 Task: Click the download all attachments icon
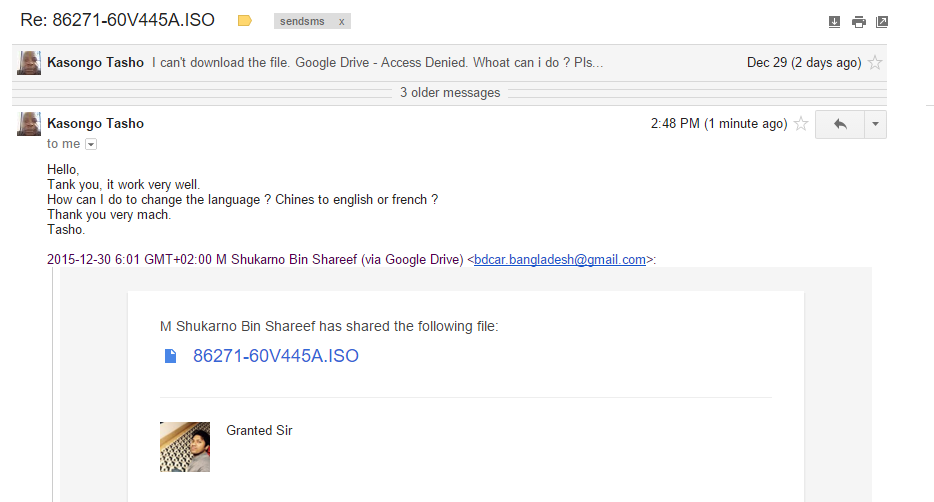(834, 22)
